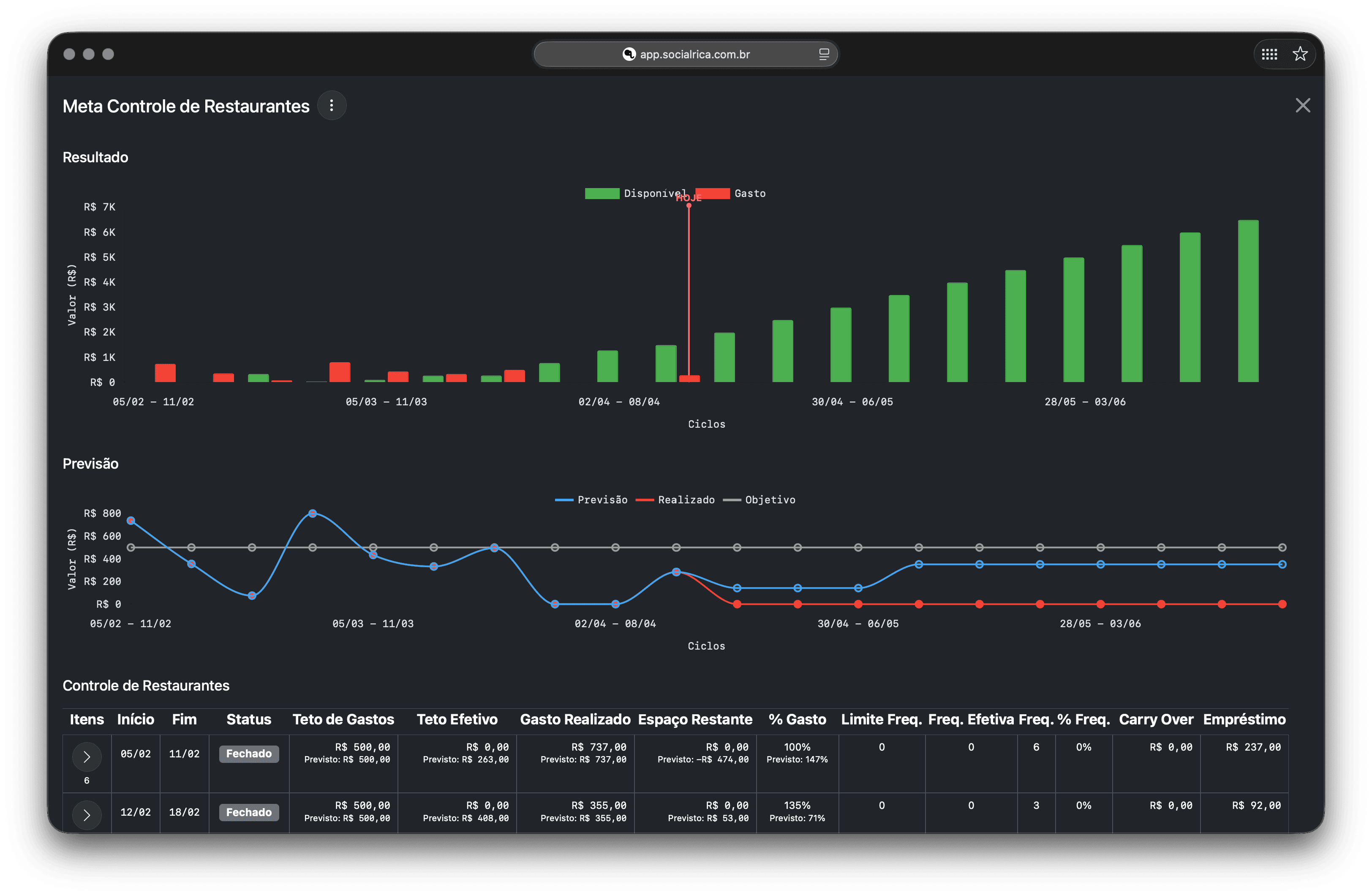This screenshot has height=896, width=1372.
Task: Open the browser apps grid launcher
Action: click(1269, 54)
